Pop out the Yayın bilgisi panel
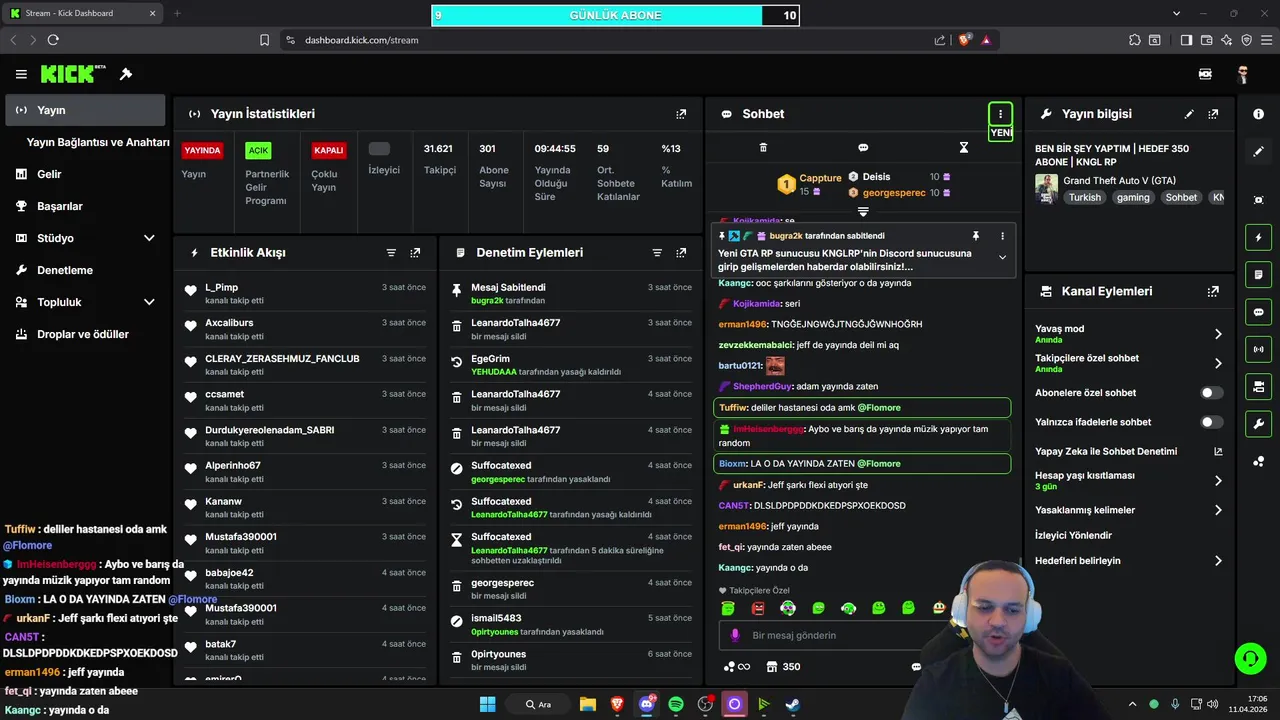The height and width of the screenshot is (720, 1280). 1213,114
